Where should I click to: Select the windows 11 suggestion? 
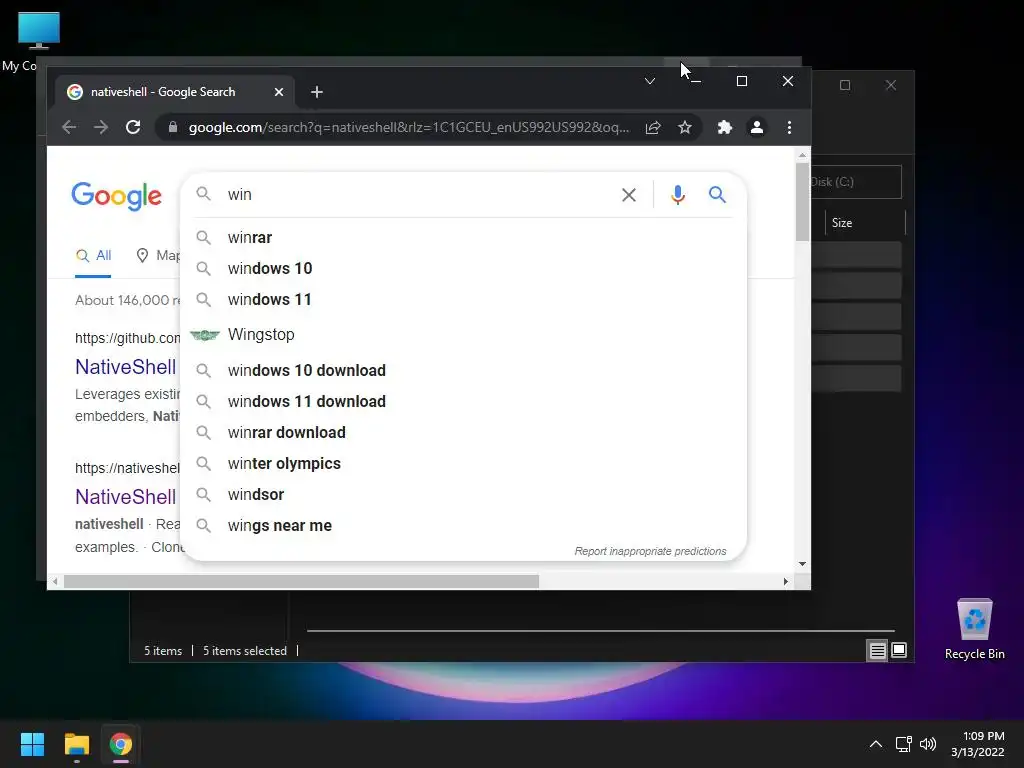pos(464,299)
